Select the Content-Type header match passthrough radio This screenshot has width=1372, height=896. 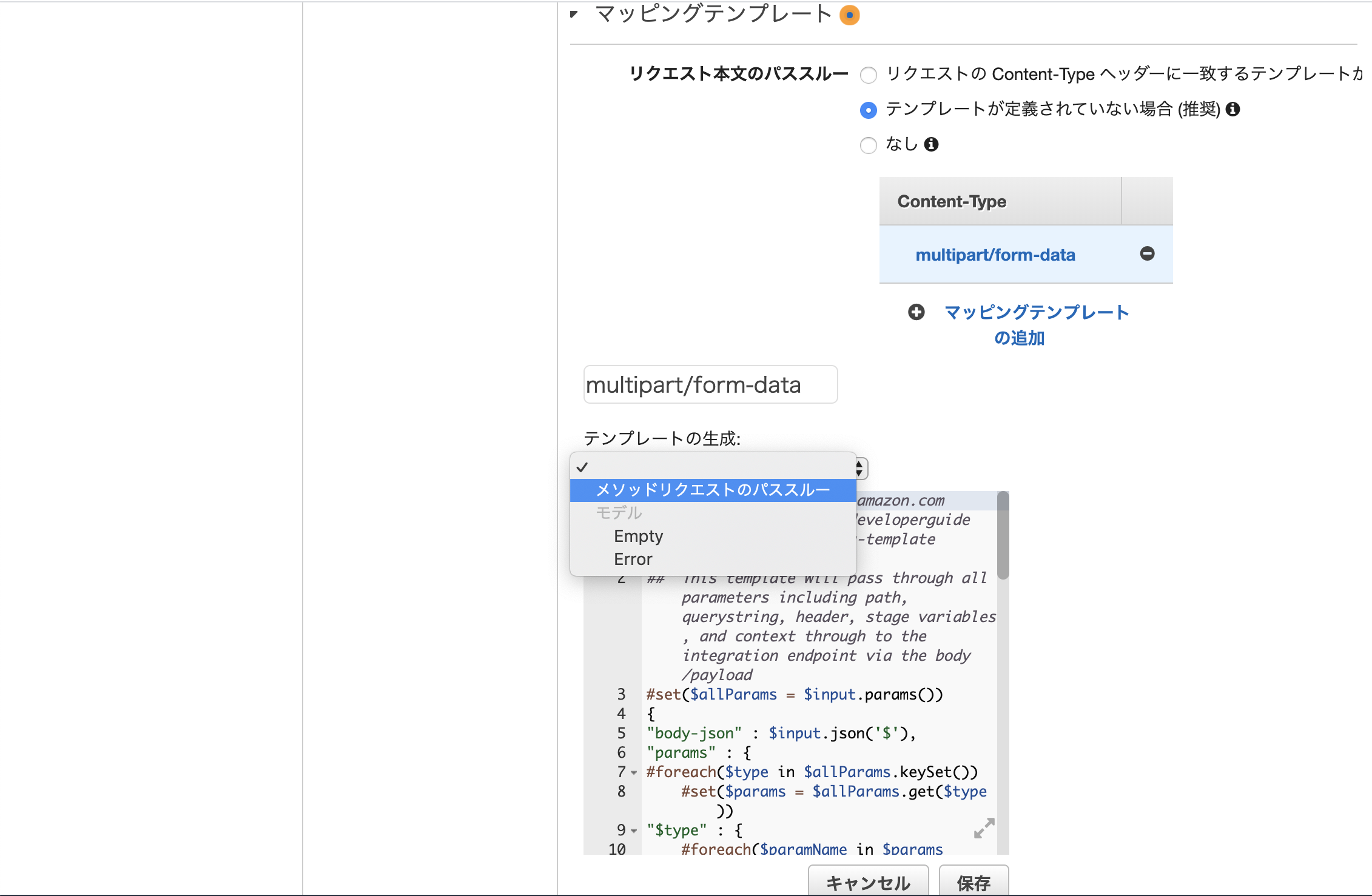coord(869,75)
